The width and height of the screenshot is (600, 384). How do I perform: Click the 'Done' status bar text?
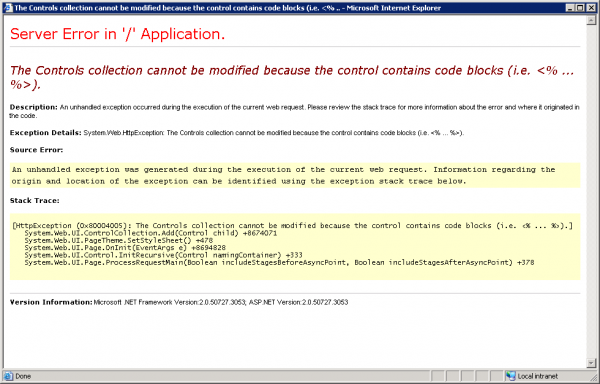[x=23, y=376]
